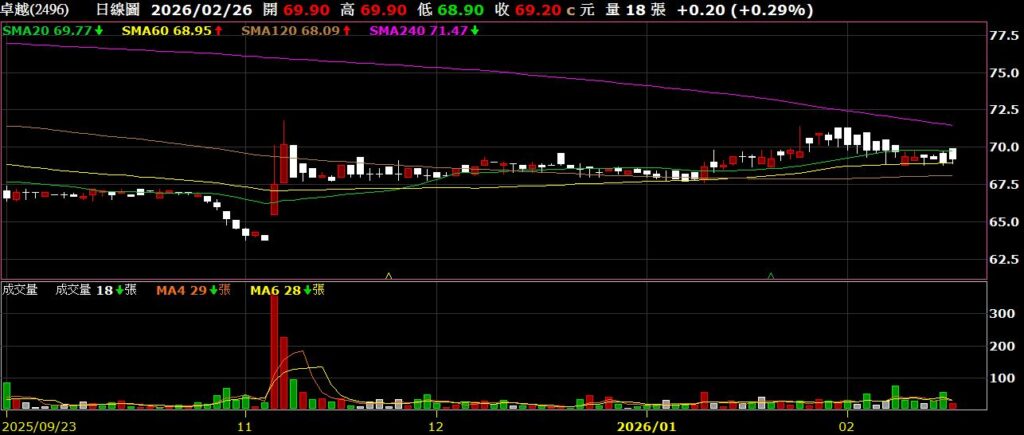This screenshot has width=1024, height=435.
Task: Select the magenta SMA240 71.47 label
Action: coord(418,32)
